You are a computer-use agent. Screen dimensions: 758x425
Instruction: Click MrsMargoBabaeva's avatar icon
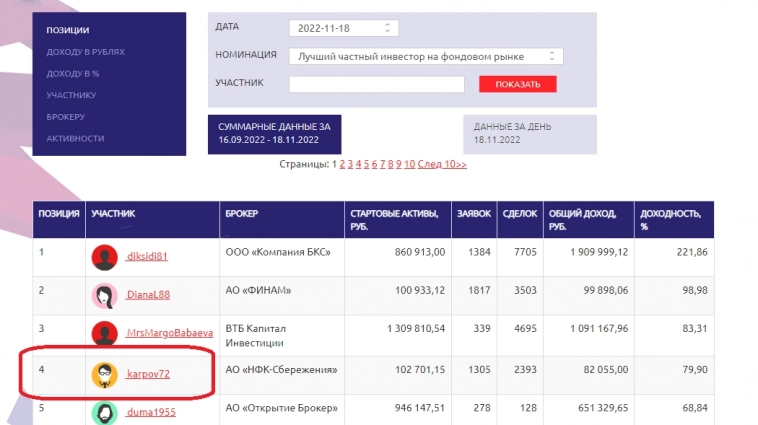pos(103,333)
